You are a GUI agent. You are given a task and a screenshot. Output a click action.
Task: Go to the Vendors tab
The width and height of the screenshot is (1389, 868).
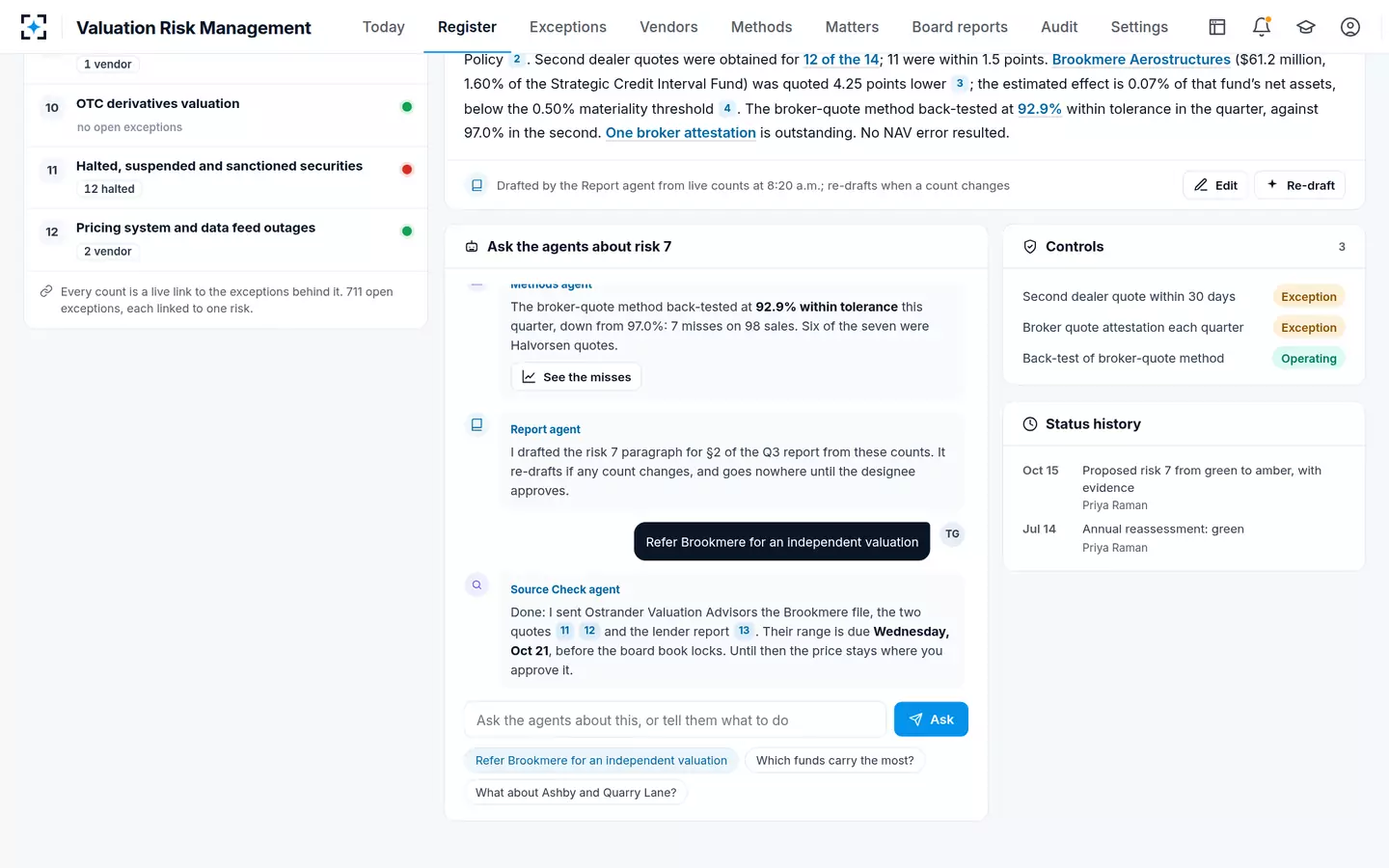click(x=668, y=27)
